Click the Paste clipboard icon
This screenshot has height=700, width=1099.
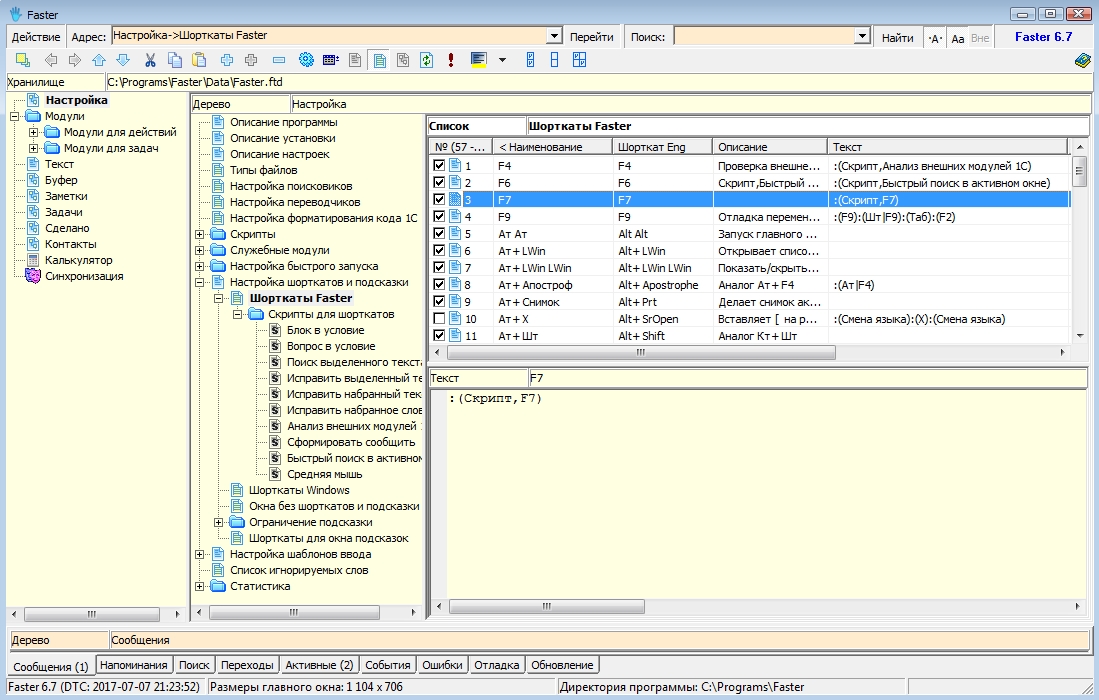[199, 60]
